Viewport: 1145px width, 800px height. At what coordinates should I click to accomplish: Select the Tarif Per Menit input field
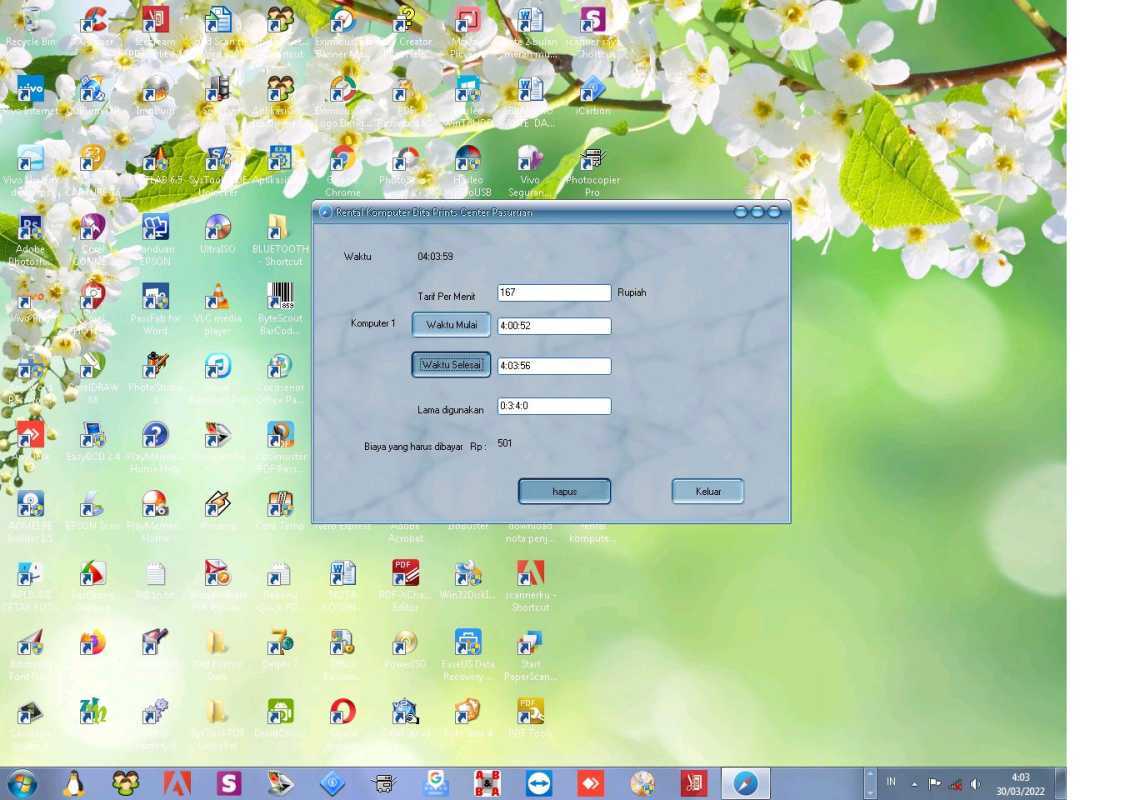pyautogui.click(x=554, y=292)
